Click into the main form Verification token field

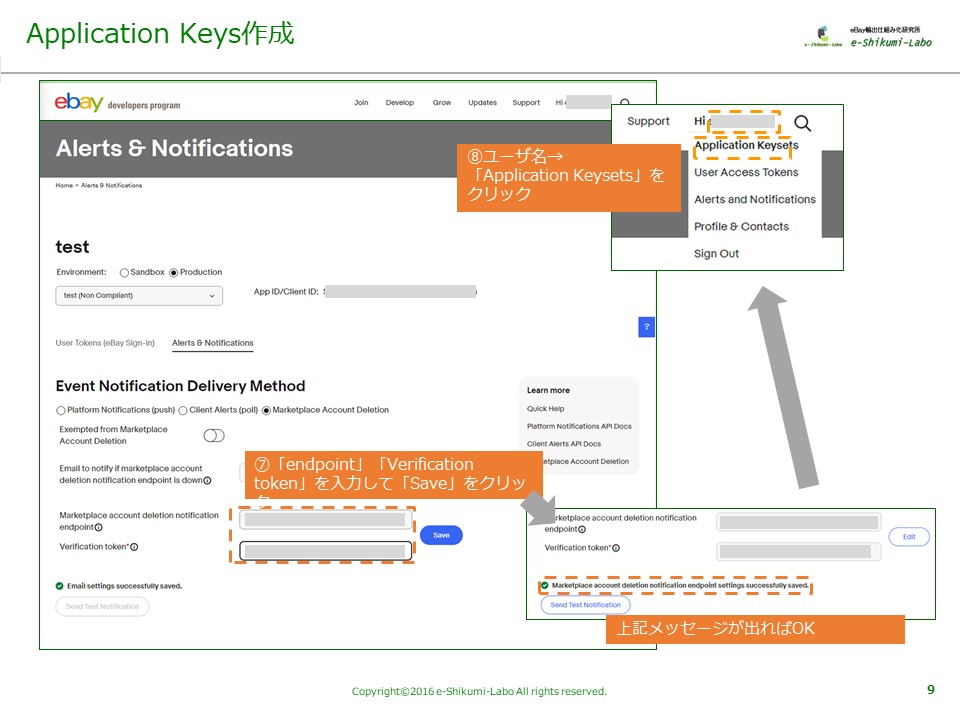tap(325, 551)
